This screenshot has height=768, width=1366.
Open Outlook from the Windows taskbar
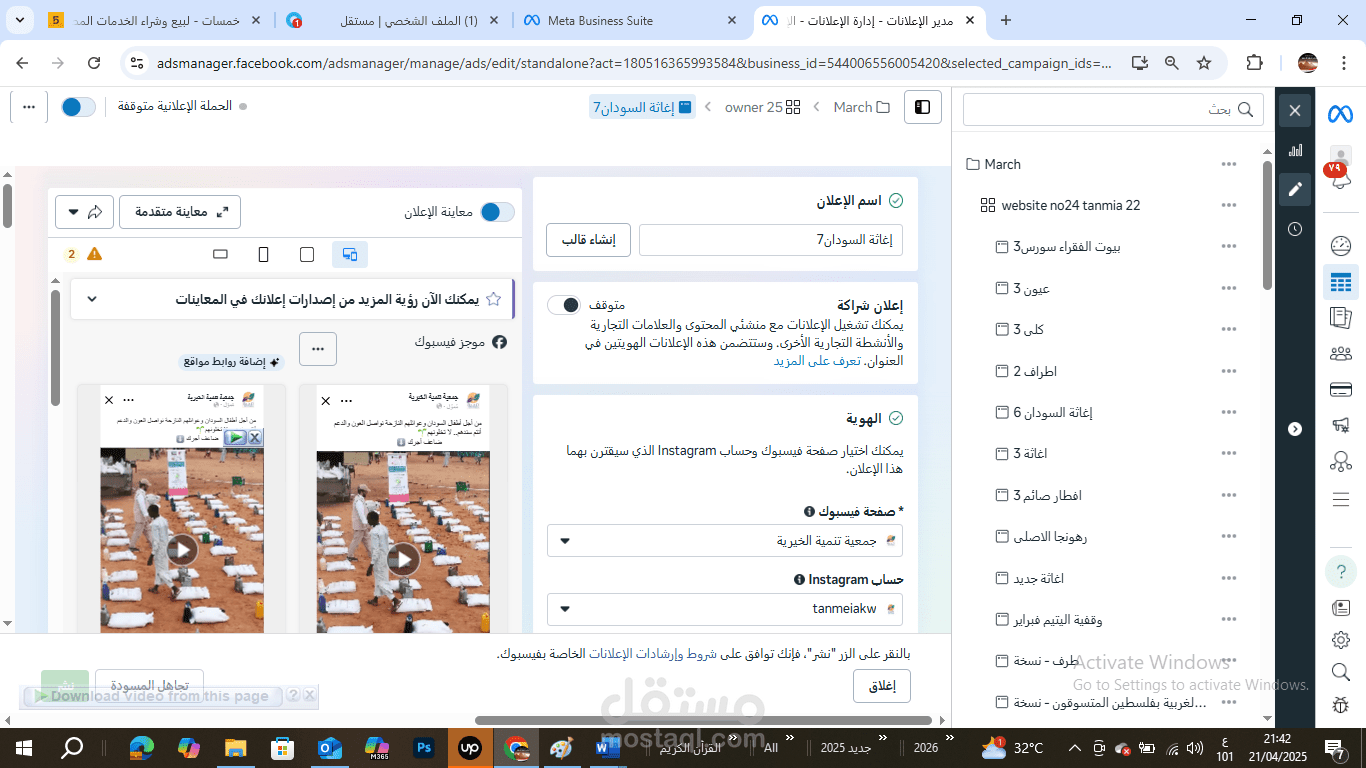(x=330, y=747)
